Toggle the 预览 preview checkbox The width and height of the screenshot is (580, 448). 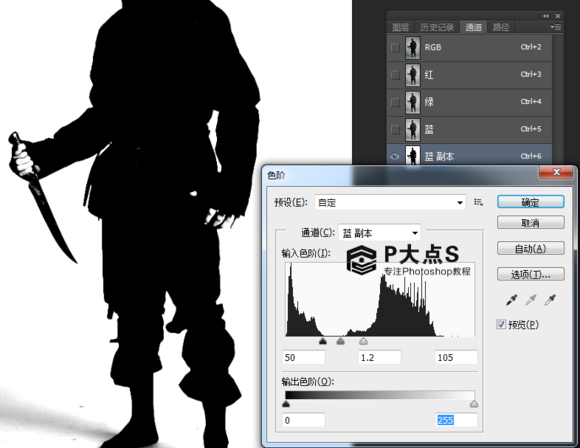501,324
